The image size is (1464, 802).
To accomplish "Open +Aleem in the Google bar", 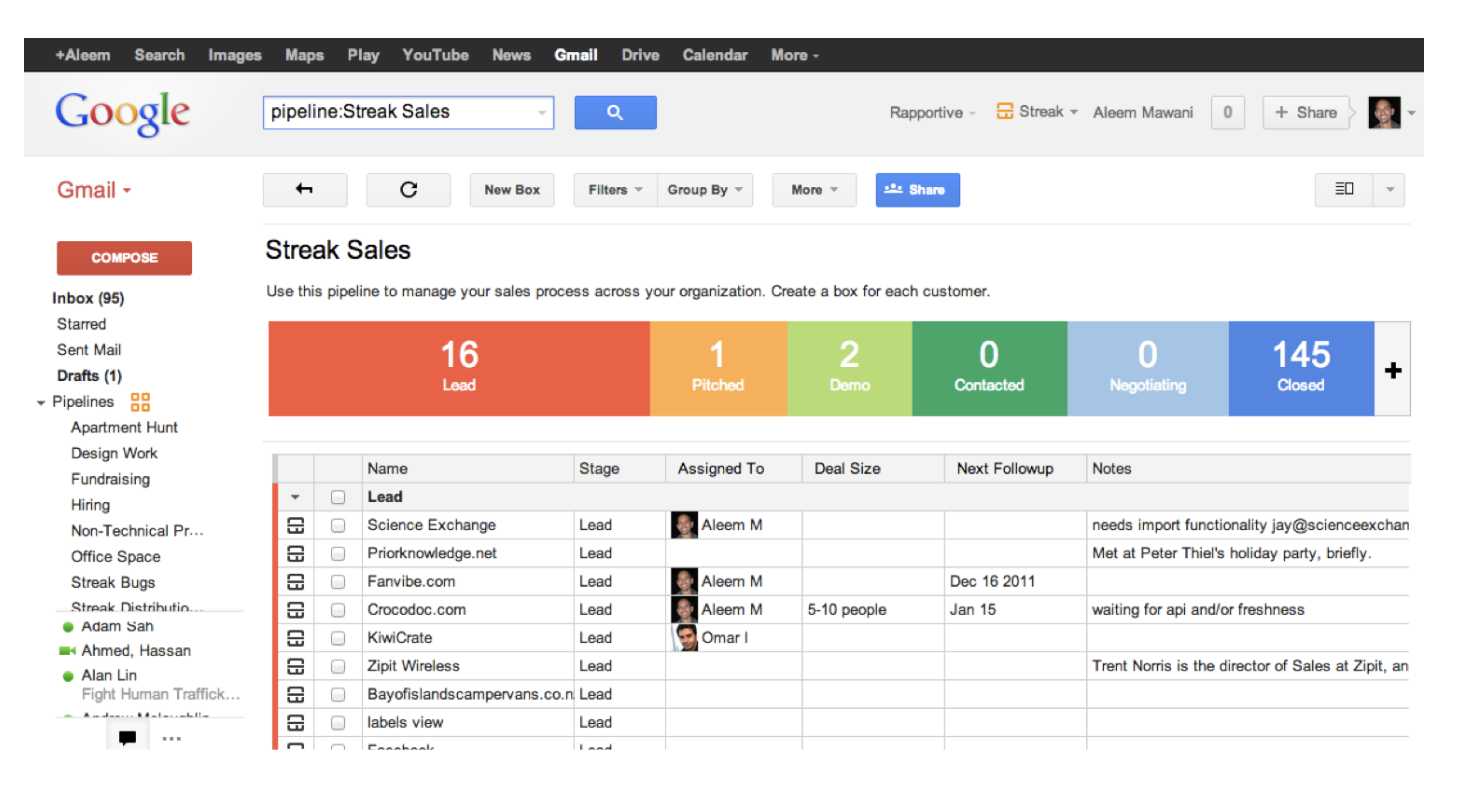I will 83,55.
